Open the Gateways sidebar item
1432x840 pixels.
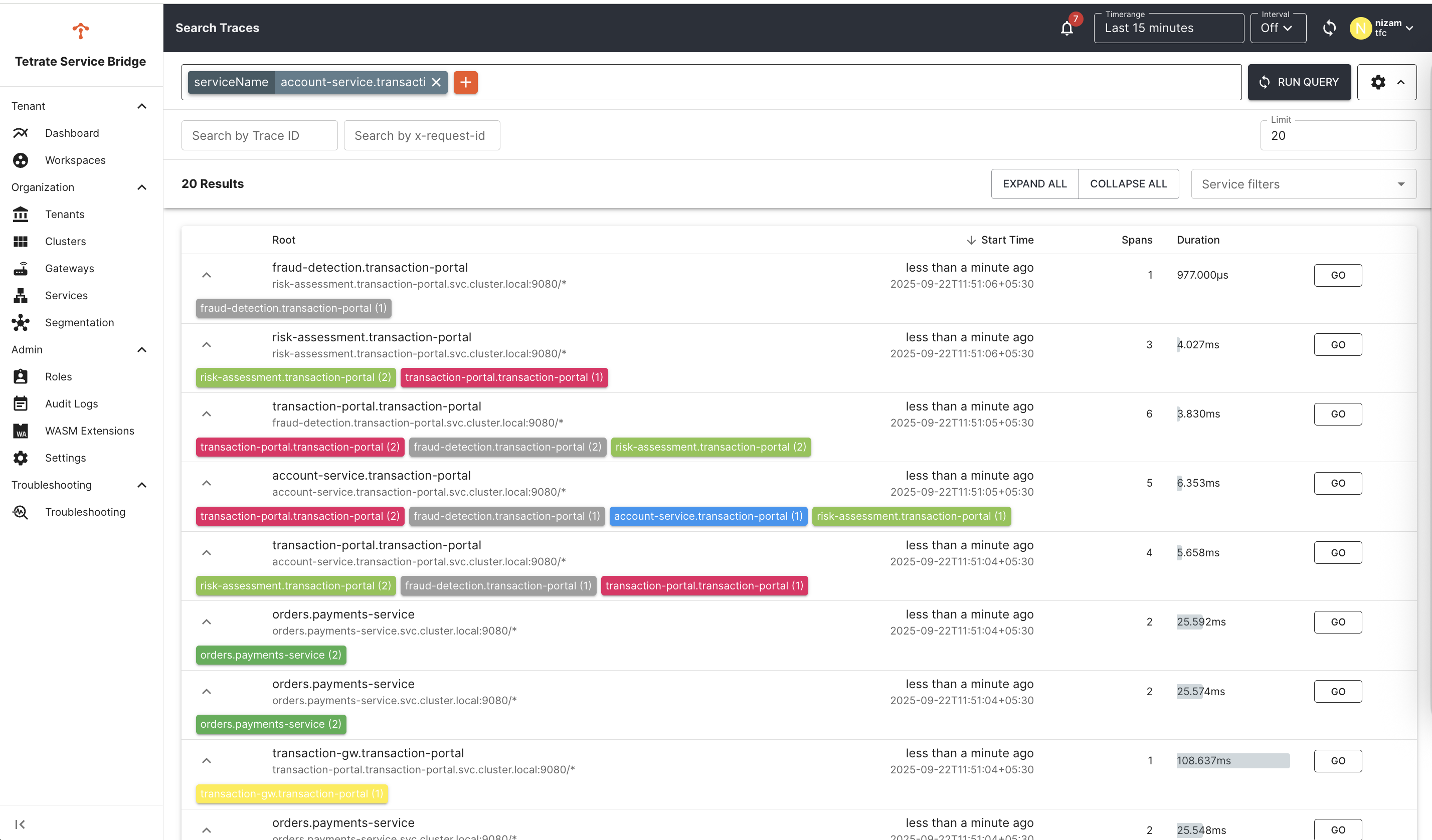tap(69, 269)
